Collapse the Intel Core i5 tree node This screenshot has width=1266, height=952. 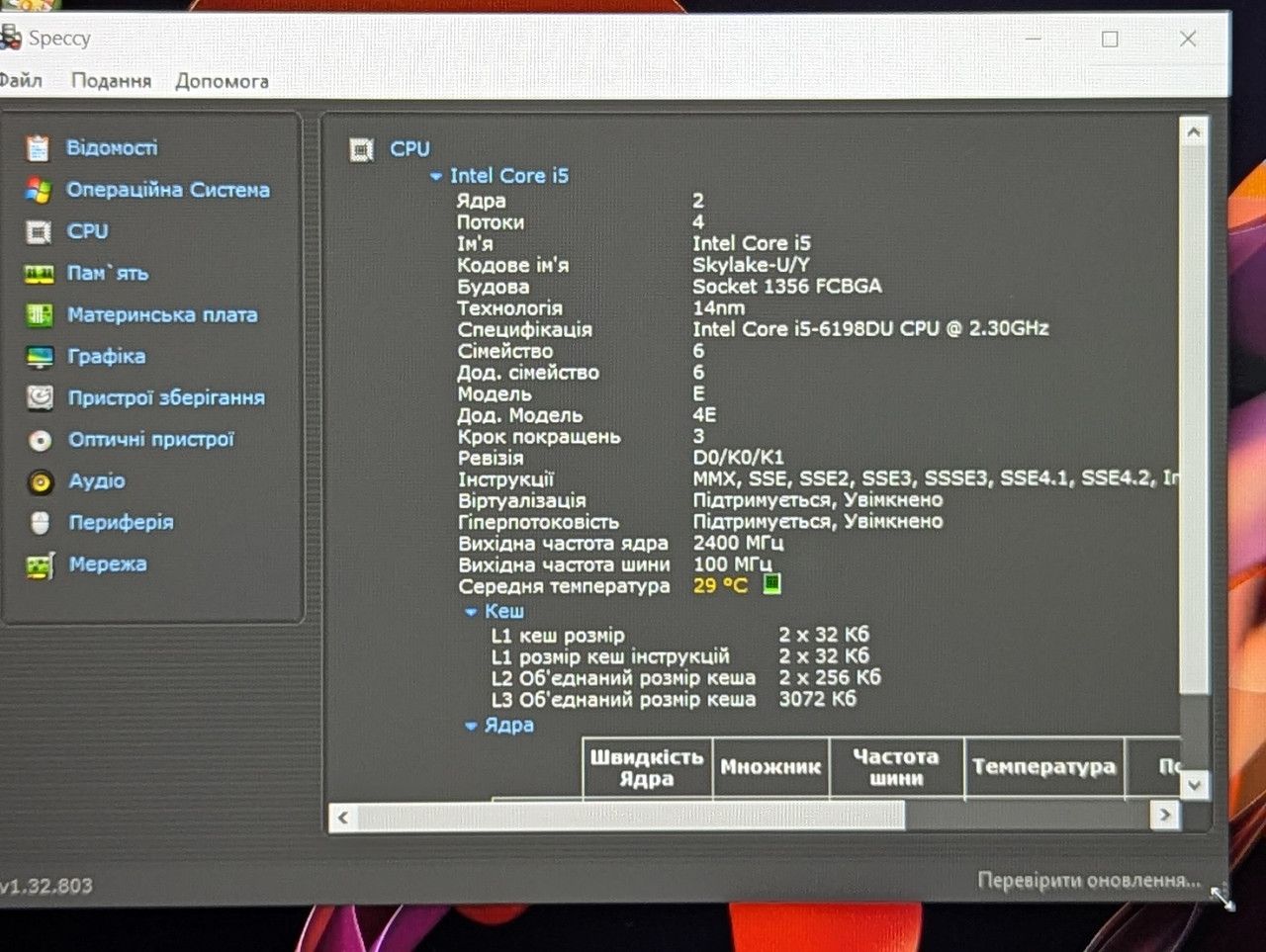click(x=435, y=177)
